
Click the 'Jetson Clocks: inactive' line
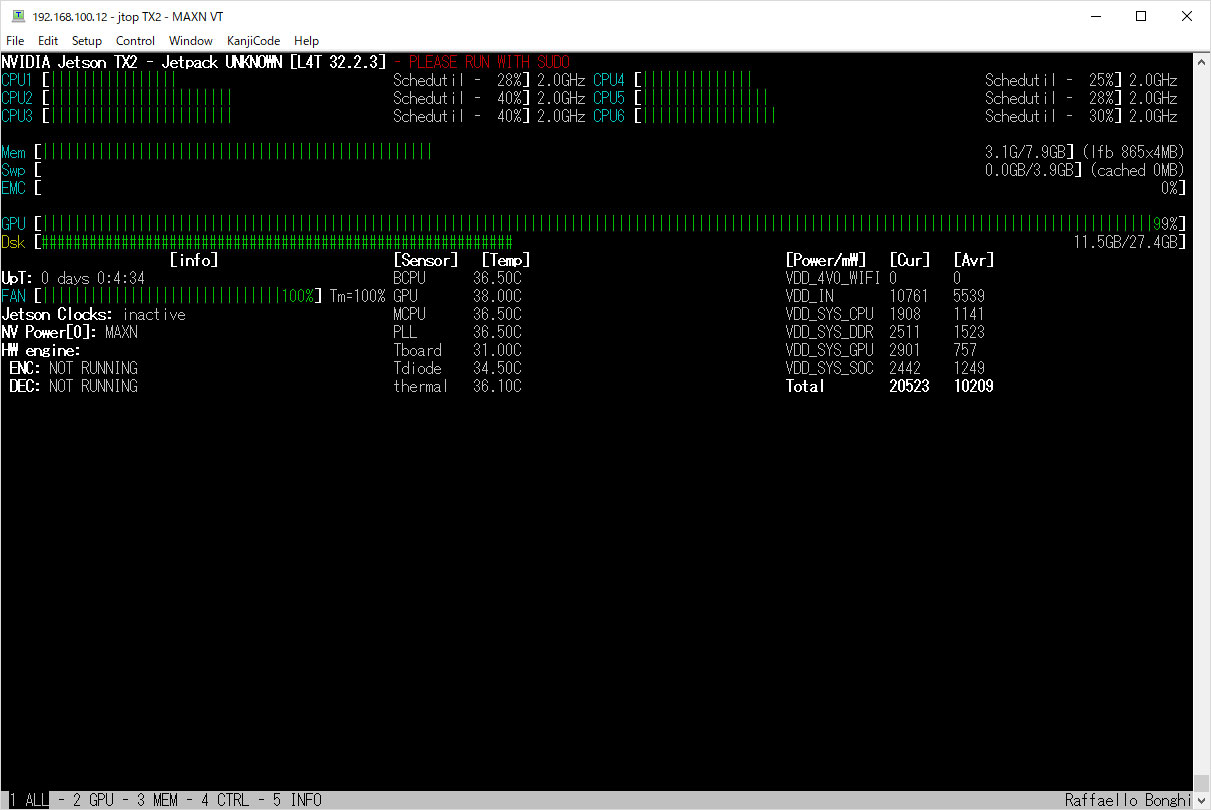point(93,314)
